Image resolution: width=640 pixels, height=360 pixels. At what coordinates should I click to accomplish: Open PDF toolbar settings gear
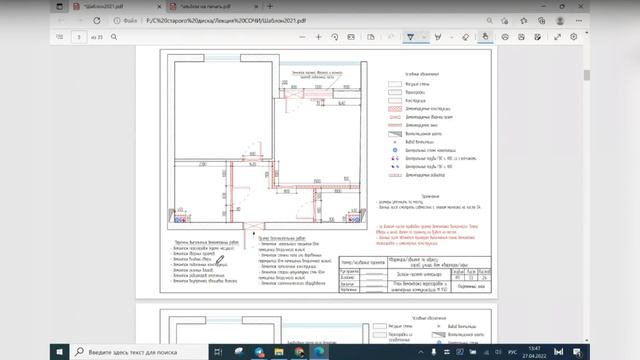click(573, 37)
